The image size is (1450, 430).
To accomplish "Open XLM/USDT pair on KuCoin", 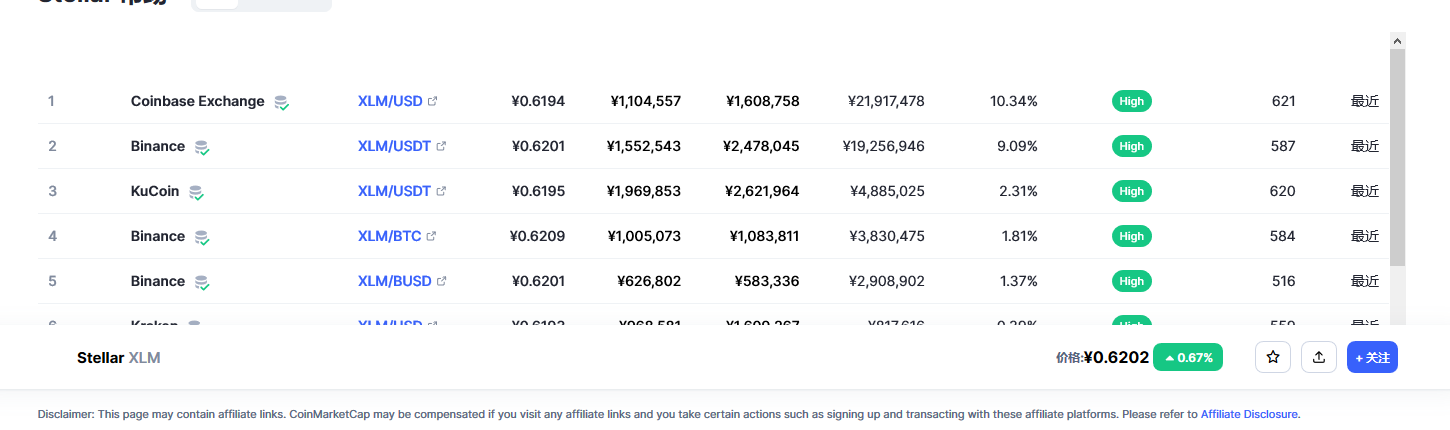I will click(x=394, y=191).
